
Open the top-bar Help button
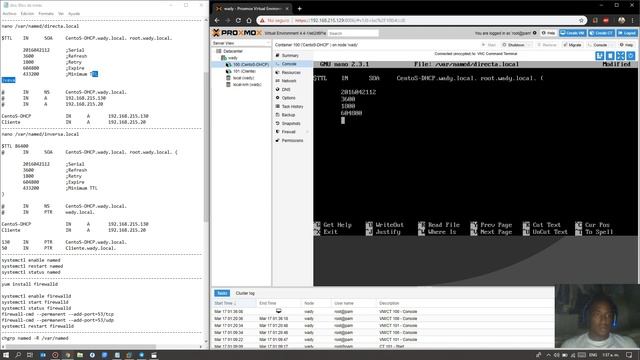pyautogui.click(x=549, y=33)
